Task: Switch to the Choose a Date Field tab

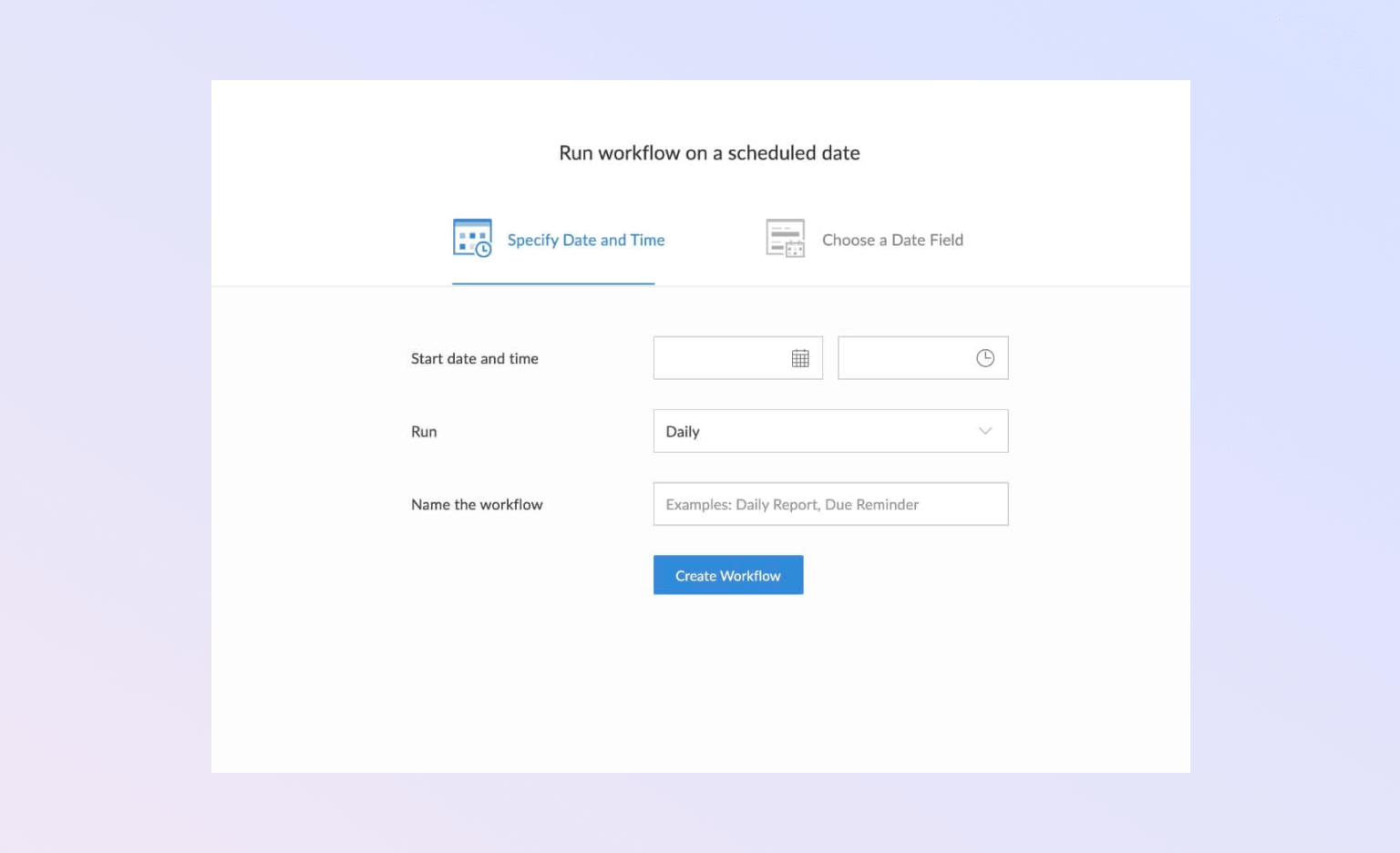Action: (x=892, y=240)
